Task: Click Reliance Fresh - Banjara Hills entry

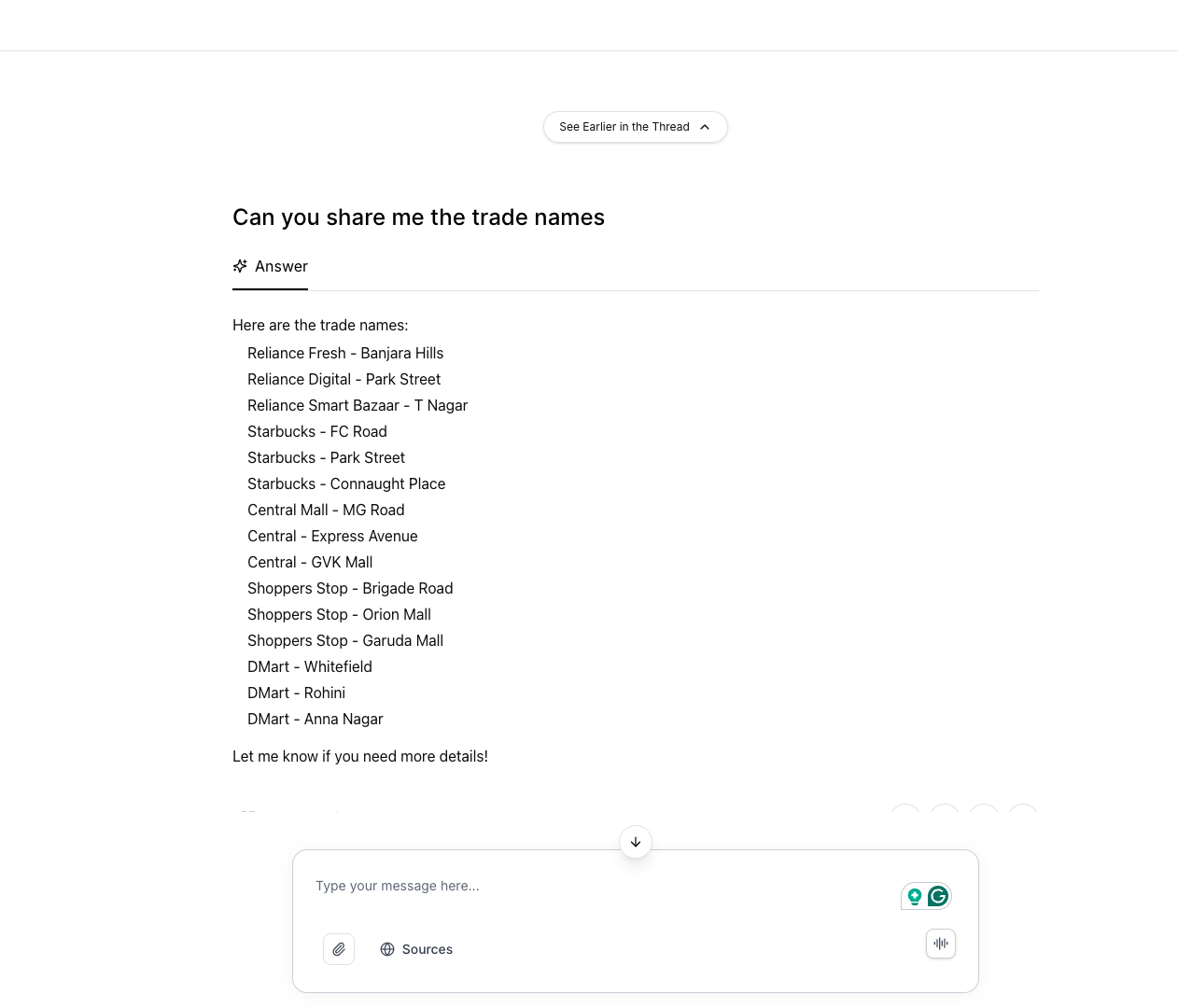Action: coord(345,353)
